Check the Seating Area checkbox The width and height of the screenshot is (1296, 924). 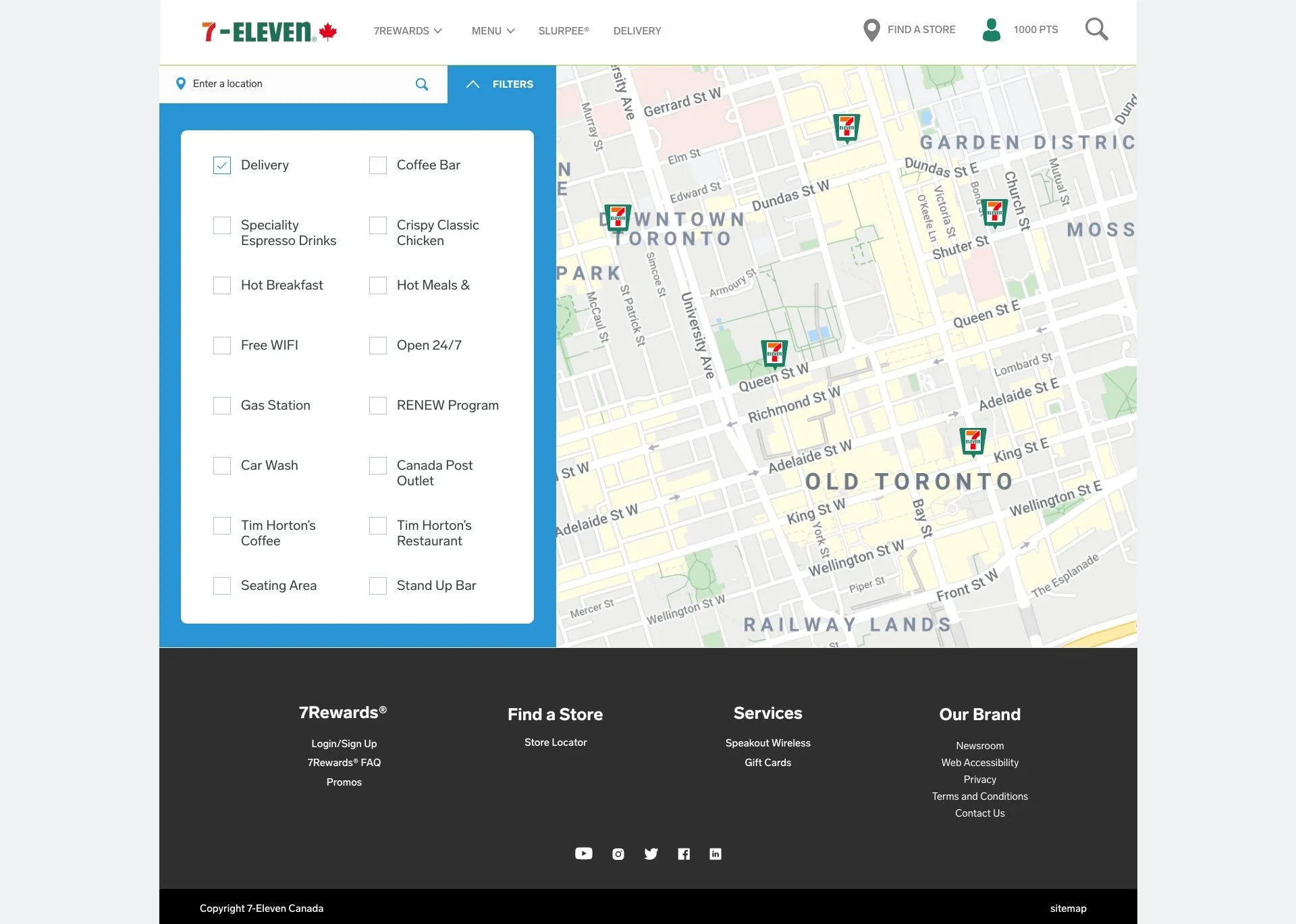pyautogui.click(x=222, y=586)
